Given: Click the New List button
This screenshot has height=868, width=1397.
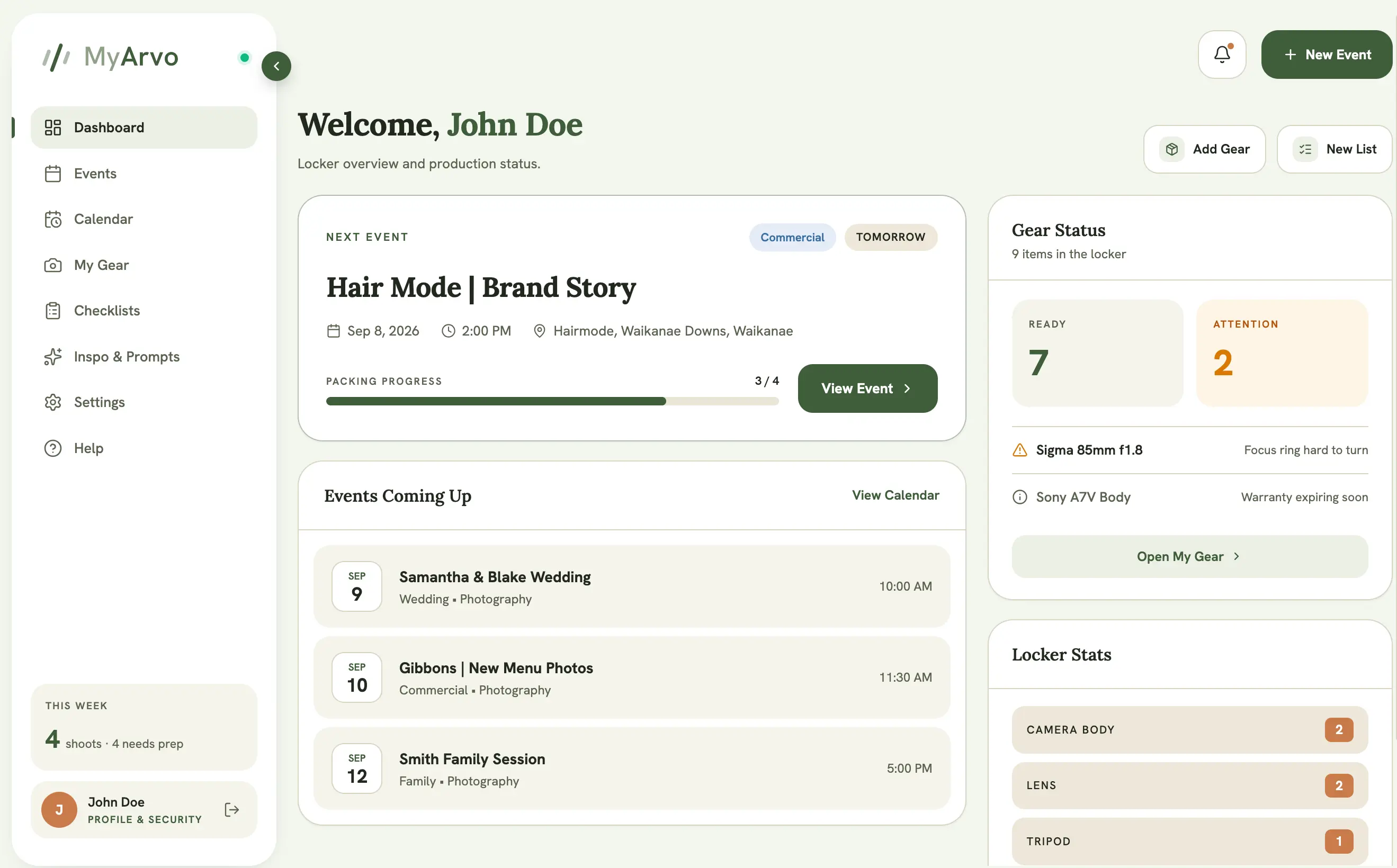Looking at the screenshot, I should (1335, 149).
